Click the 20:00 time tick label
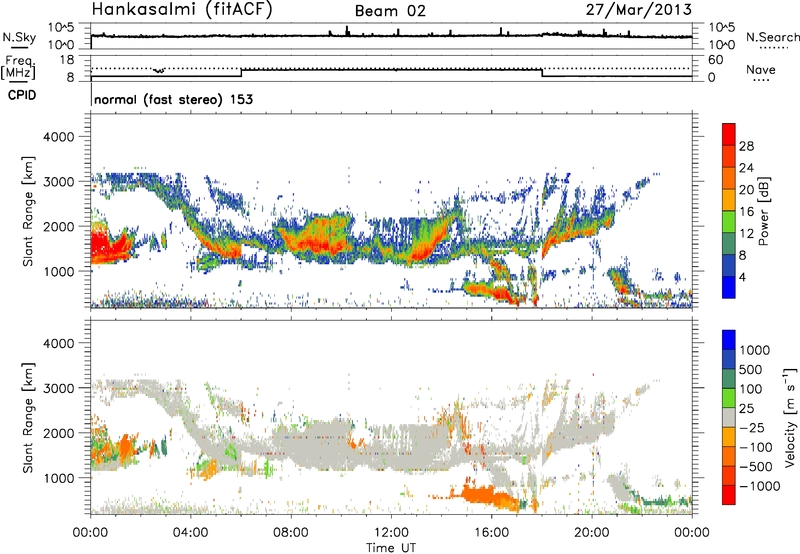This screenshot has height=554, width=800. 591,533
